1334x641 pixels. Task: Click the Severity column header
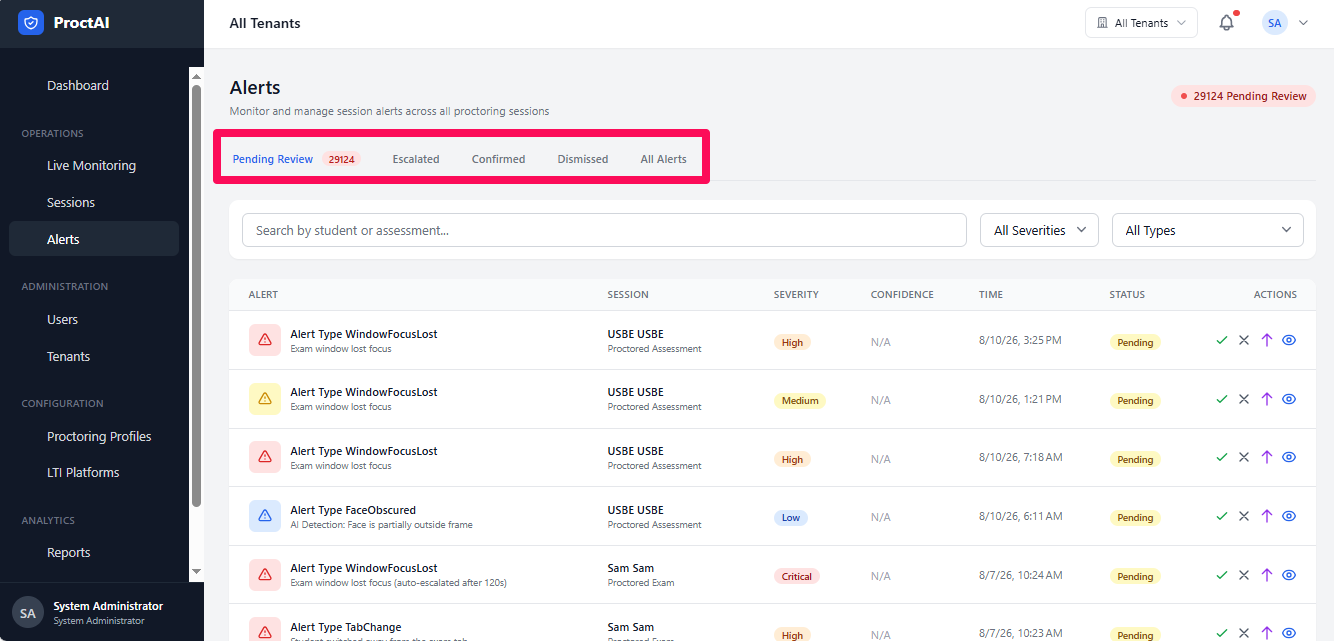(796, 295)
